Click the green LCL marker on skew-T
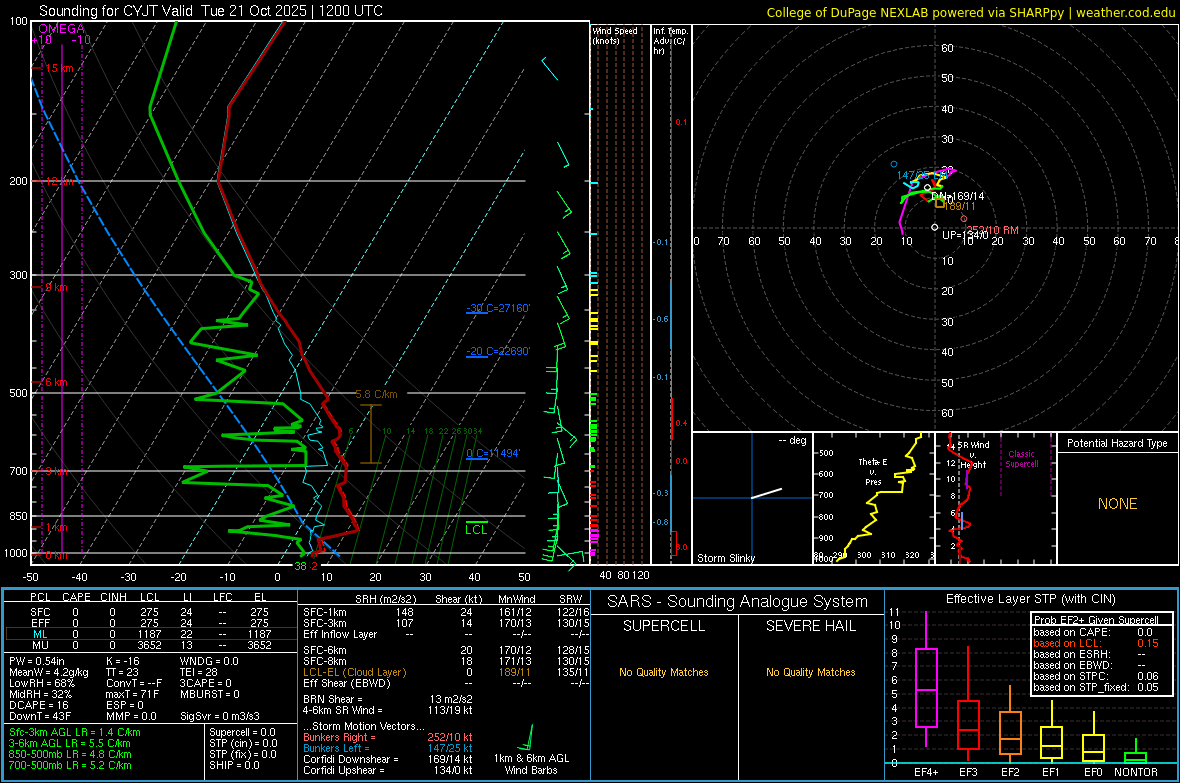This screenshot has height=783, width=1180. pos(476,528)
